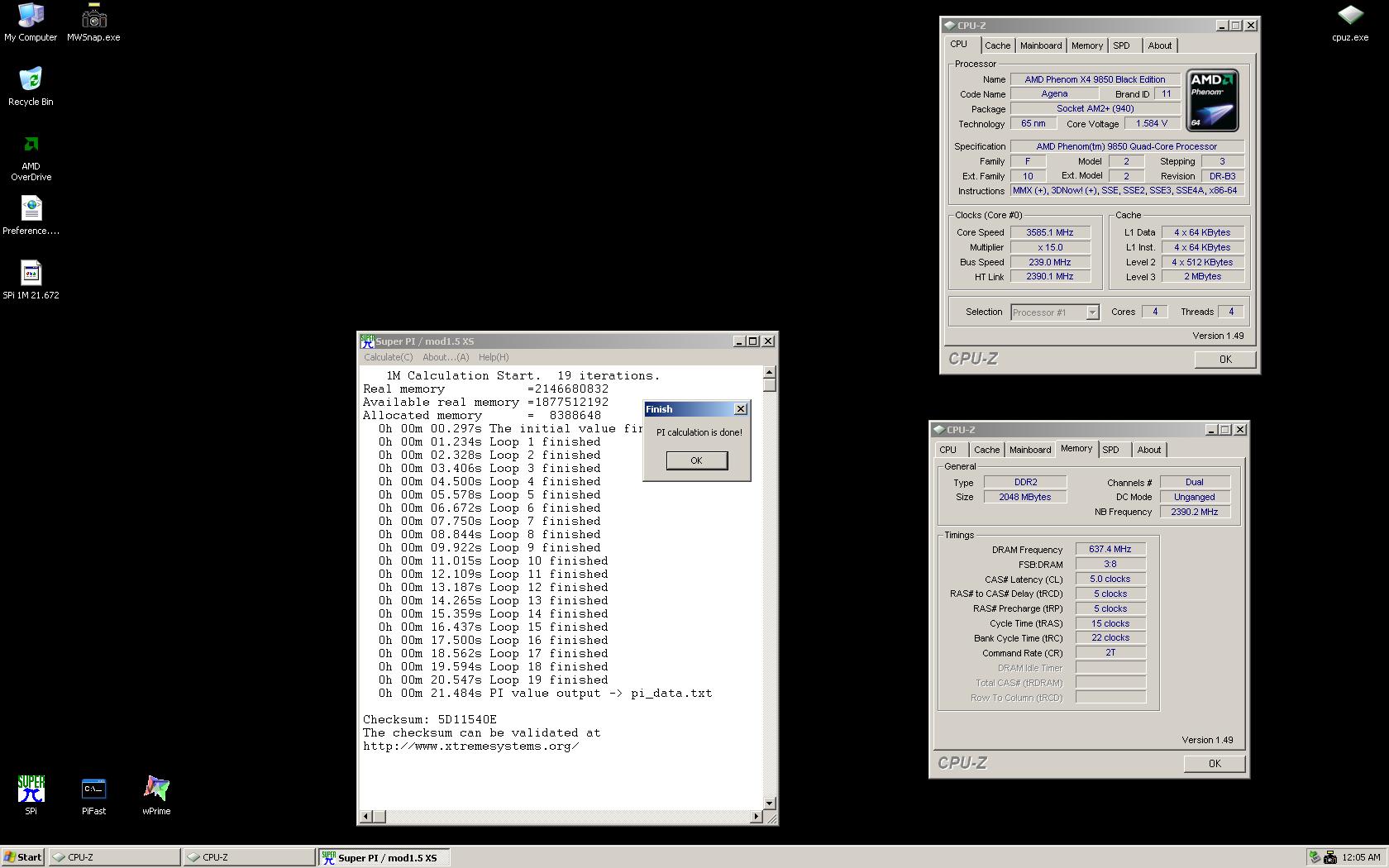Select the AMD OverDrive desktop shortcut
1389x868 pixels.
31,157
